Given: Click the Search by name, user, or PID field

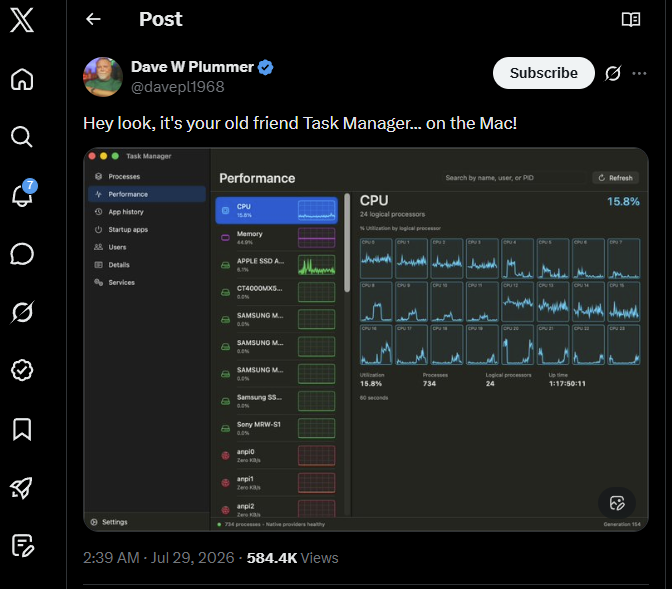Looking at the screenshot, I should click(514, 178).
